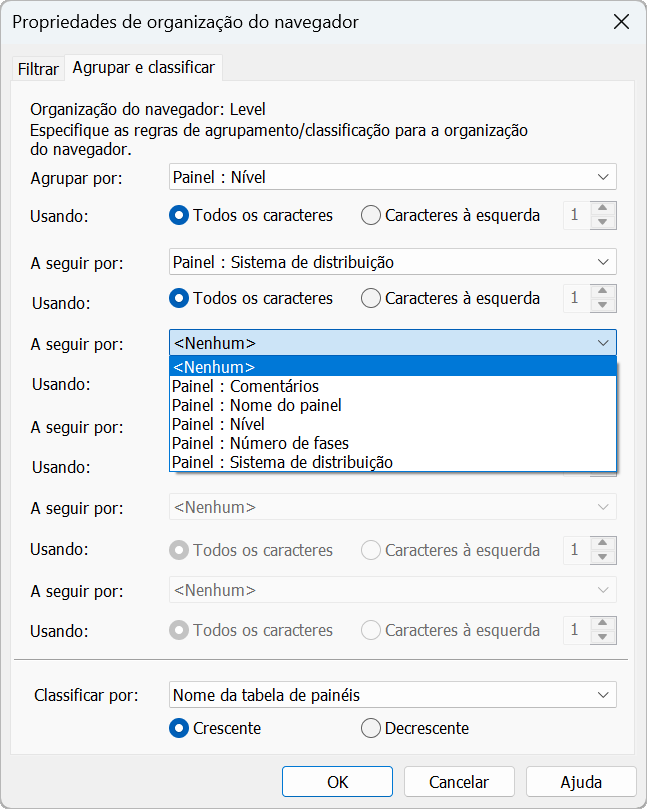Switch to the Filtrar tab

[38, 69]
